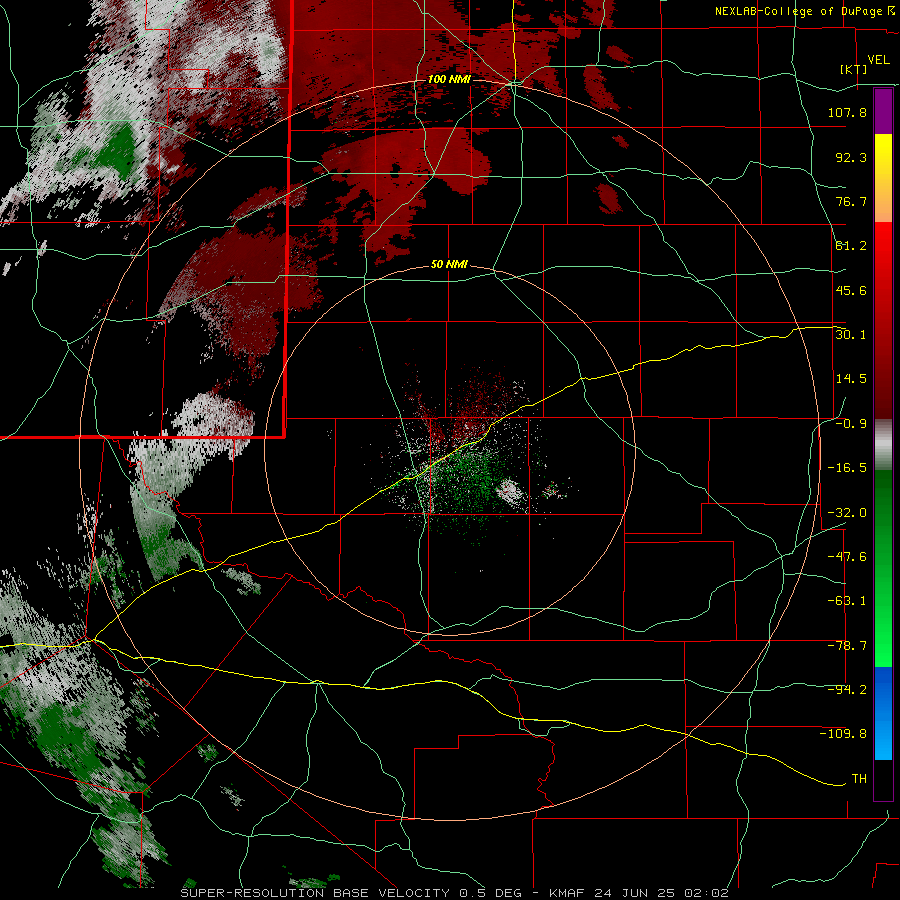The width and height of the screenshot is (900, 900).
Task: Select the -32.0 velocity scale value
Action: (847, 513)
